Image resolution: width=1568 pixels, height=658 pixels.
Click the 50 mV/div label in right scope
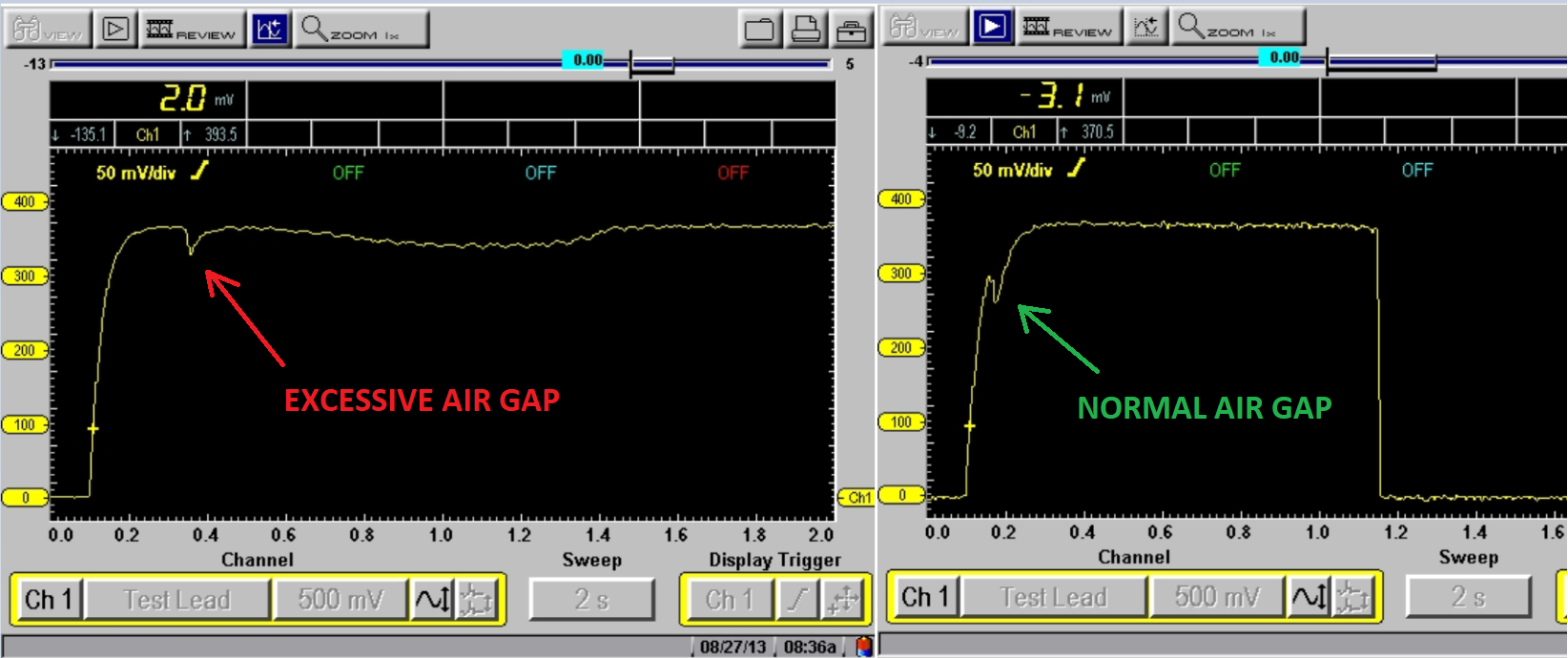click(x=1012, y=170)
